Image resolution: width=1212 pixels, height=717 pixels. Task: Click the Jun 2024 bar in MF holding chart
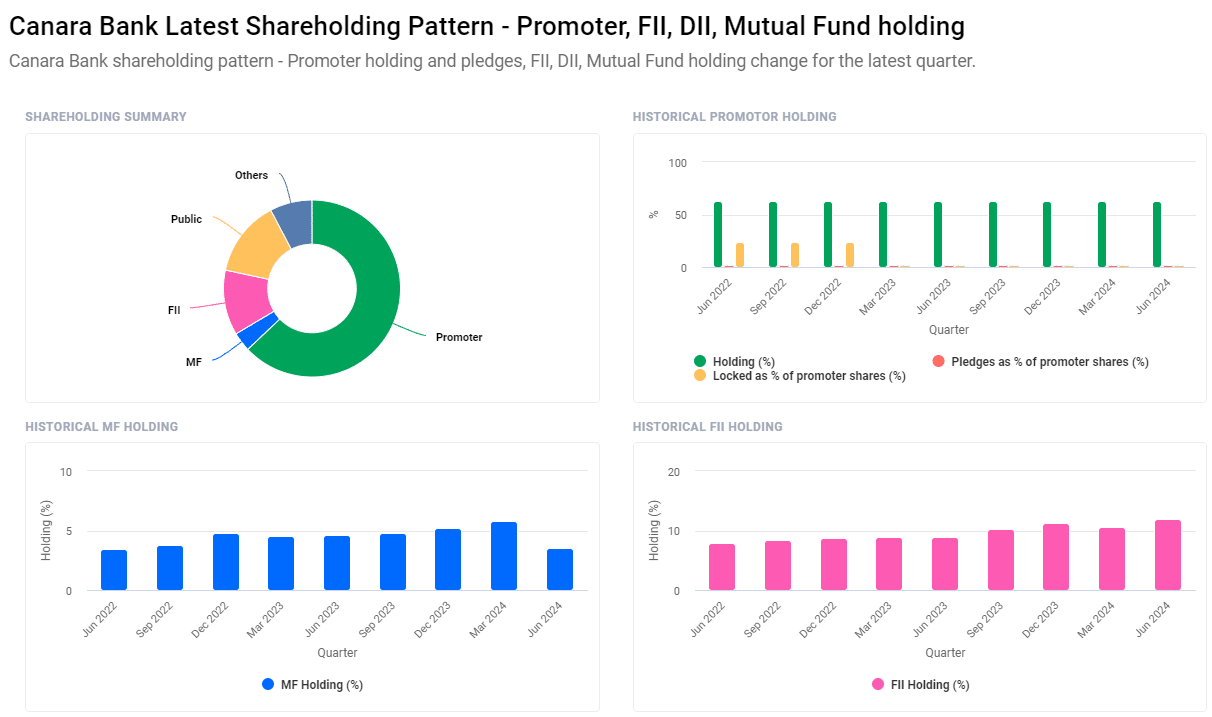pos(560,570)
